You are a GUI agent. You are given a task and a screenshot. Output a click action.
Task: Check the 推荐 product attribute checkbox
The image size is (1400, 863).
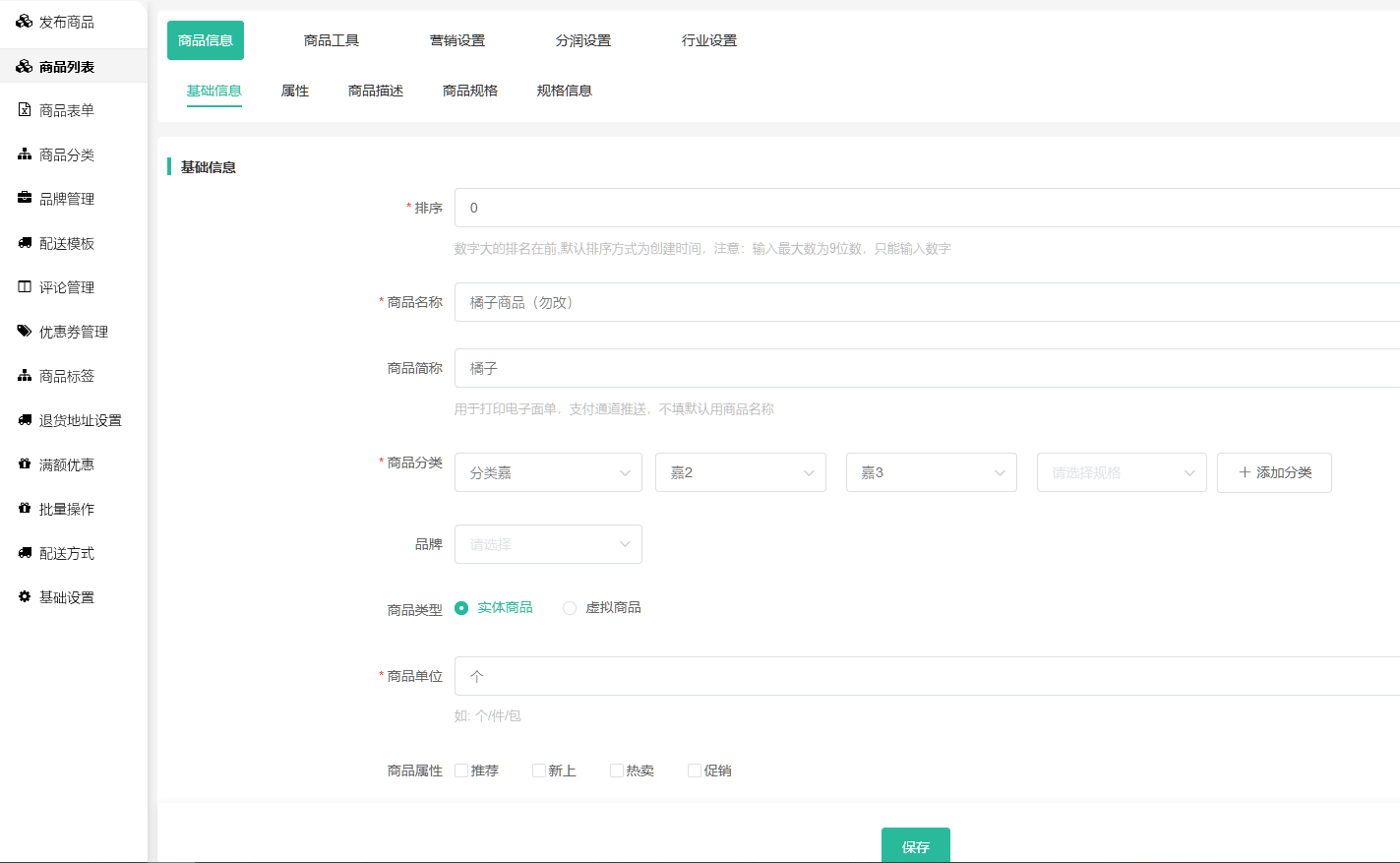point(461,771)
